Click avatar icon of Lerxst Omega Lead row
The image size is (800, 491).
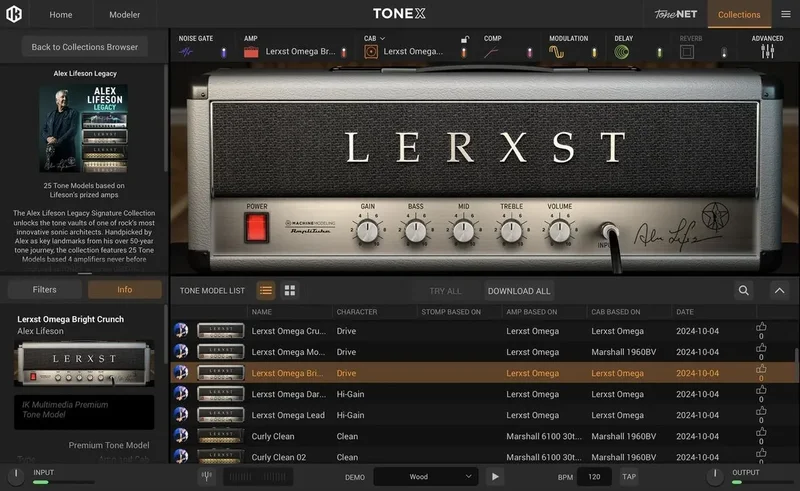click(181, 414)
